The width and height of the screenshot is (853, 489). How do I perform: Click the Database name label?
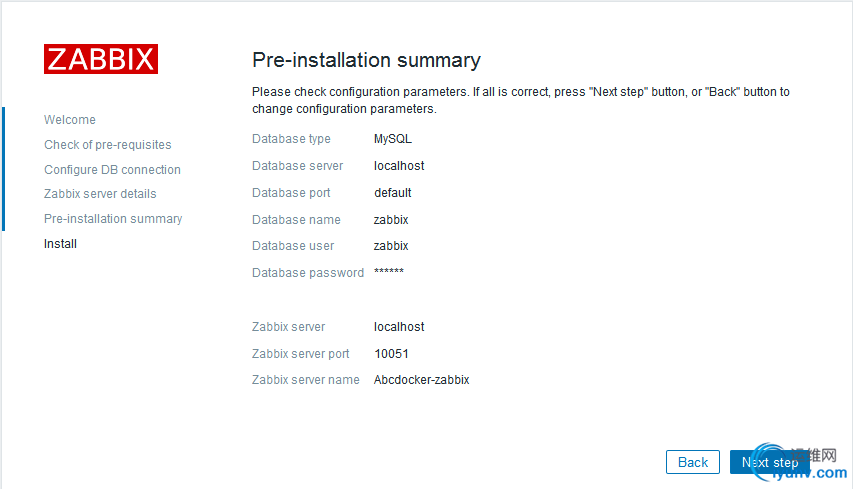pos(296,220)
